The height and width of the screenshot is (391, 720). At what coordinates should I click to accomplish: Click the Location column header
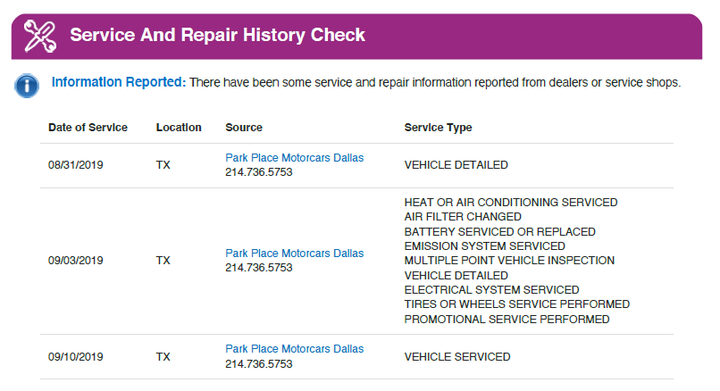(x=179, y=128)
